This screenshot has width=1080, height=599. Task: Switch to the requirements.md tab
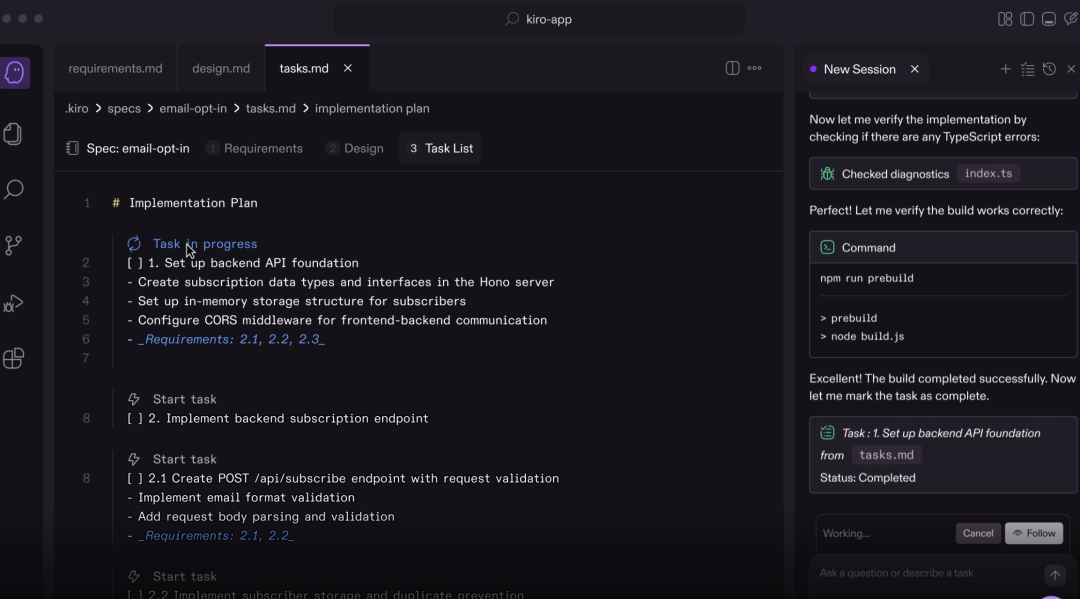click(x=115, y=68)
